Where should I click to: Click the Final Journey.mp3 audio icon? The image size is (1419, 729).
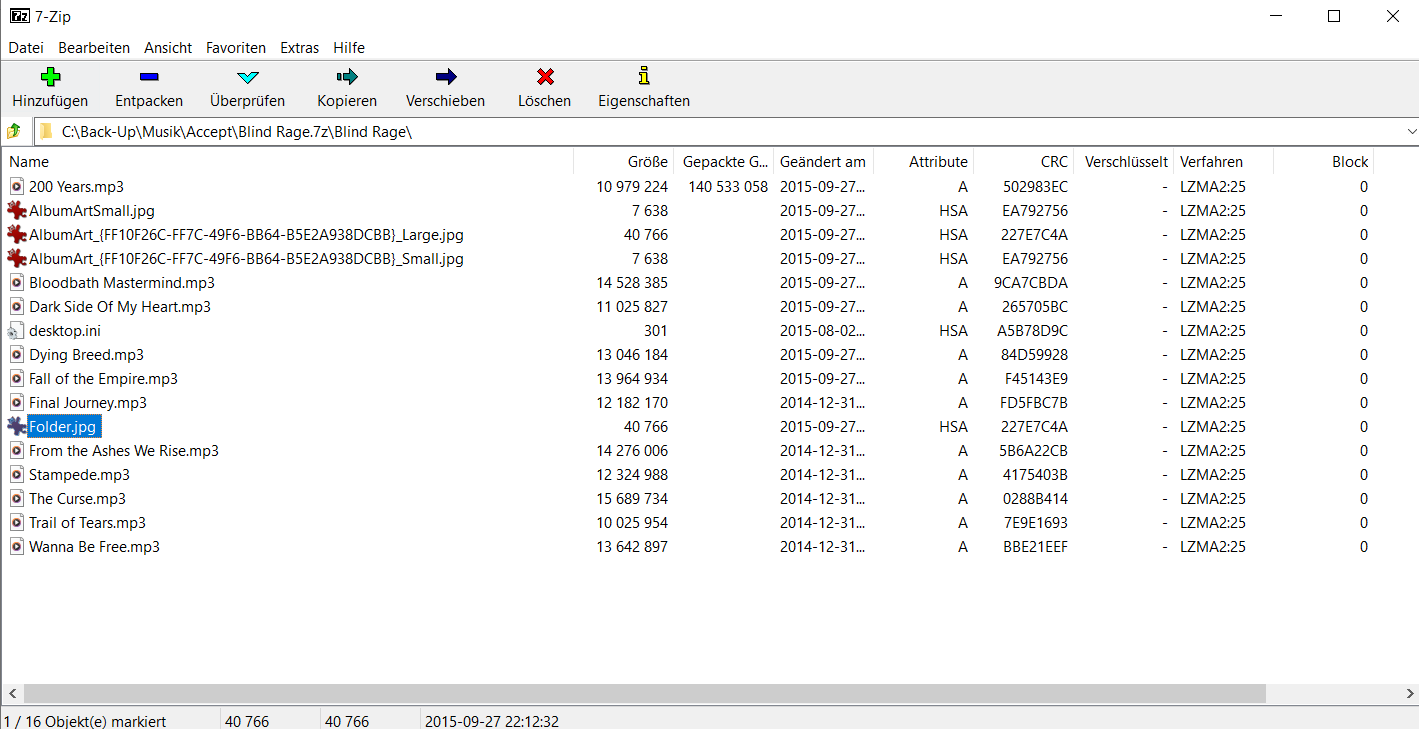click(x=17, y=403)
